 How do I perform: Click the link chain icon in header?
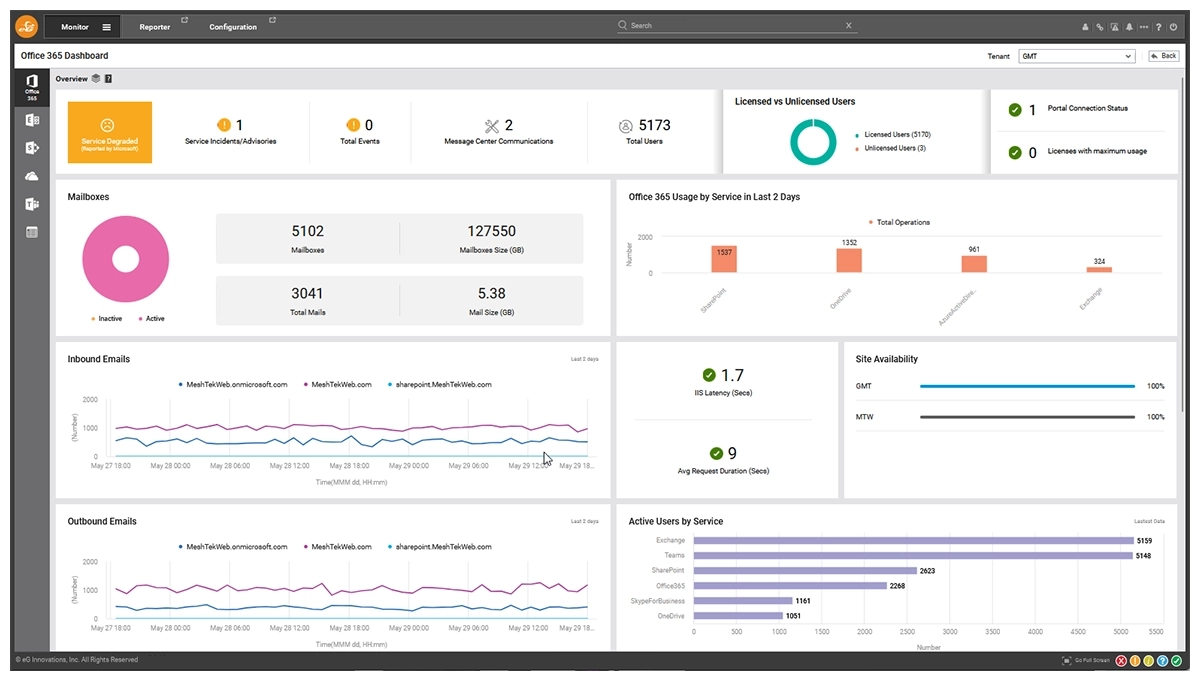pos(1100,27)
